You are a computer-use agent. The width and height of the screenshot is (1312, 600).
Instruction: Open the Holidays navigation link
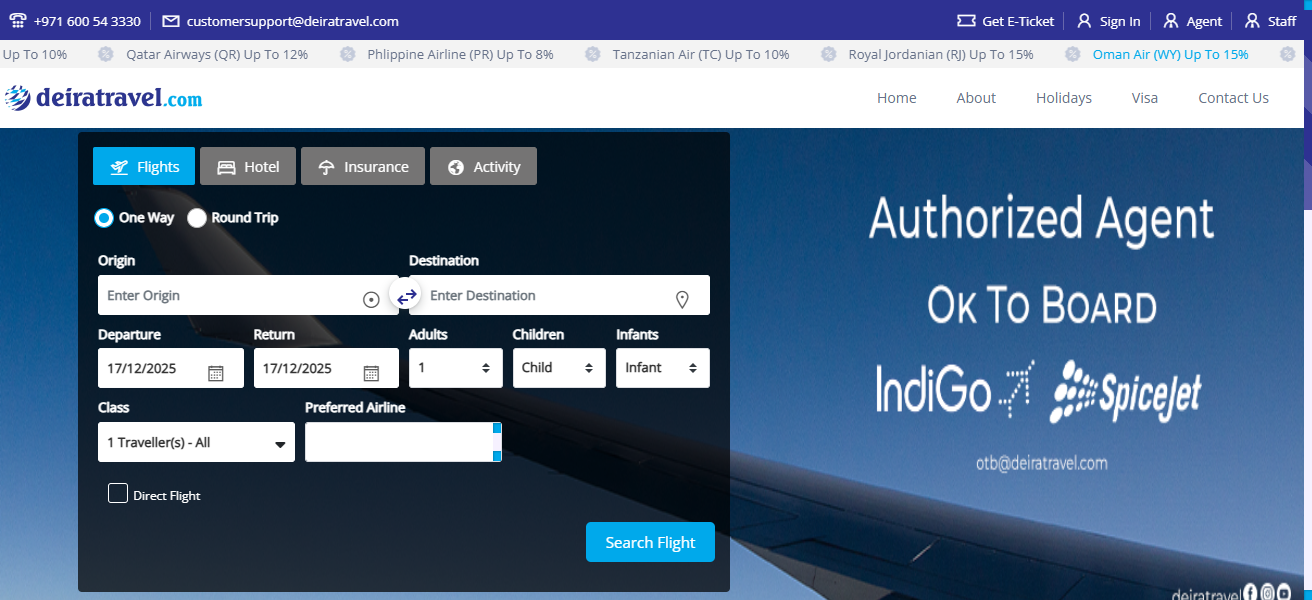click(x=1063, y=98)
